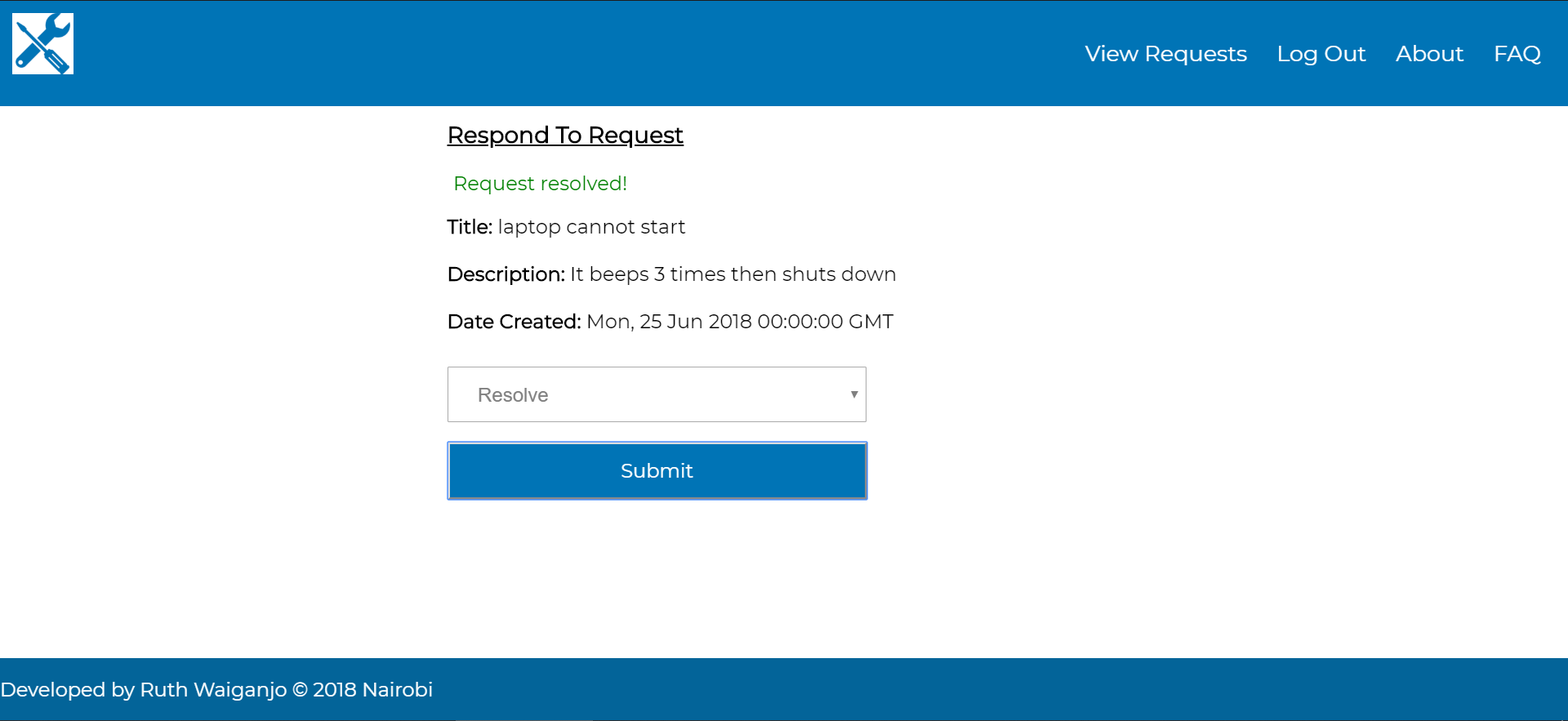The width and height of the screenshot is (1568, 721).
Task: Select the request description text
Action: (x=733, y=274)
